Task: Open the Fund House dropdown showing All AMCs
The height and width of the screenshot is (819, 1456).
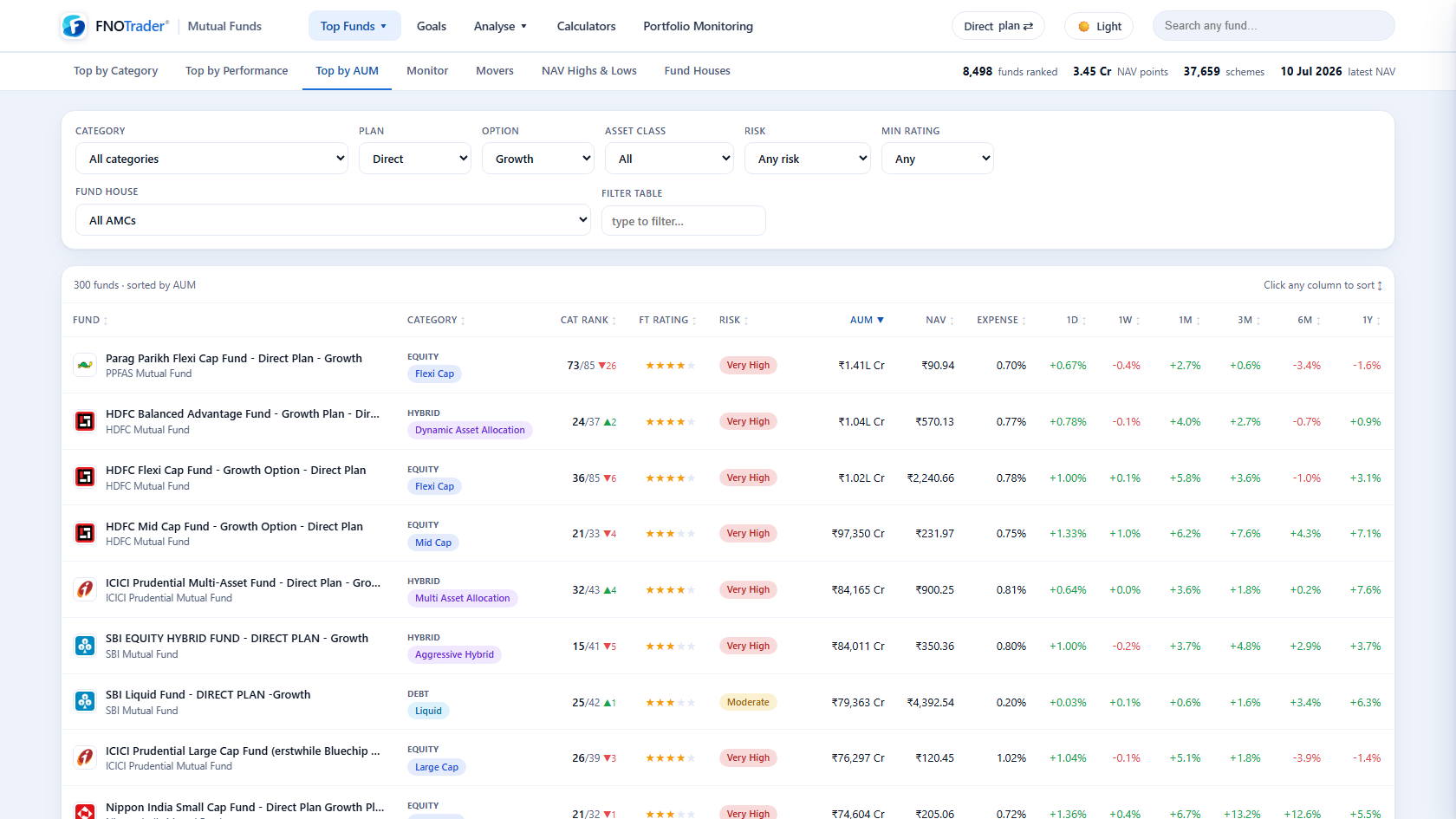Action: [333, 220]
